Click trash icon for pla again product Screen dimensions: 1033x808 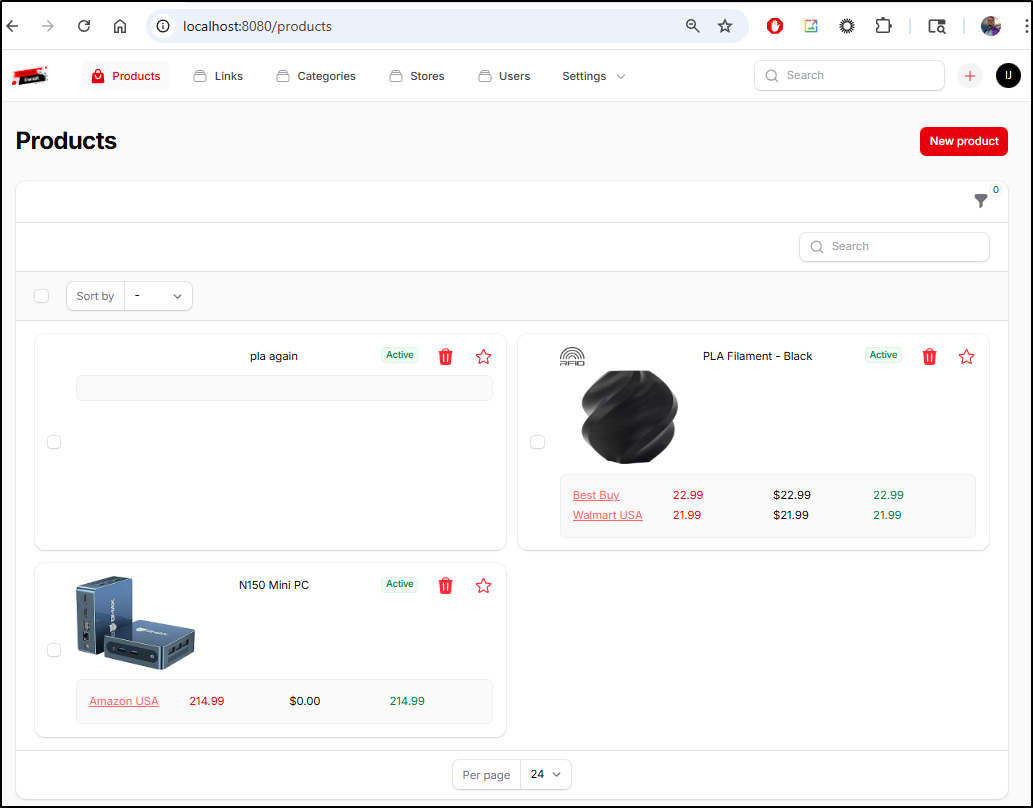446,357
